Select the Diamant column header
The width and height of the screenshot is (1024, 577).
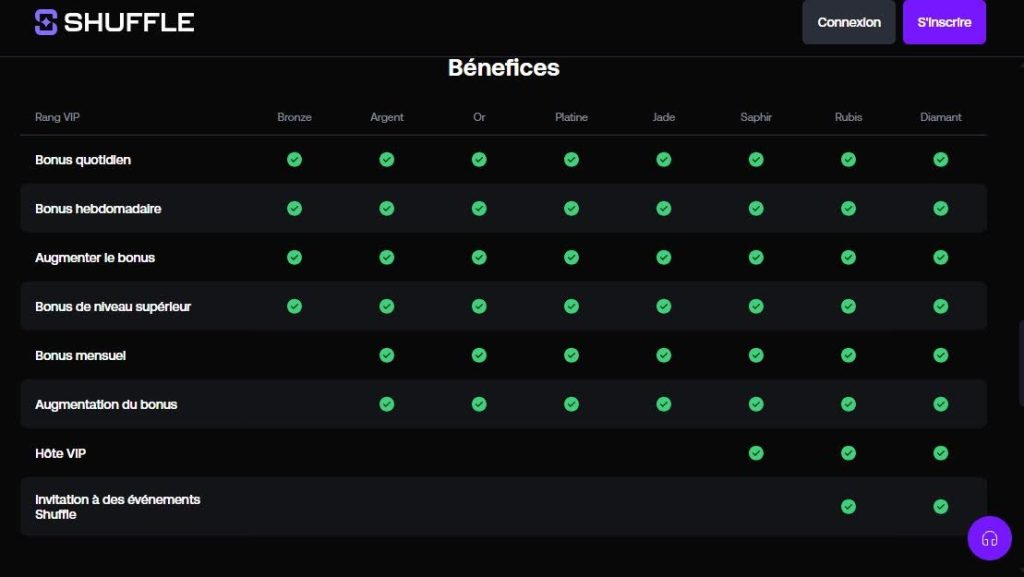point(940,117)
